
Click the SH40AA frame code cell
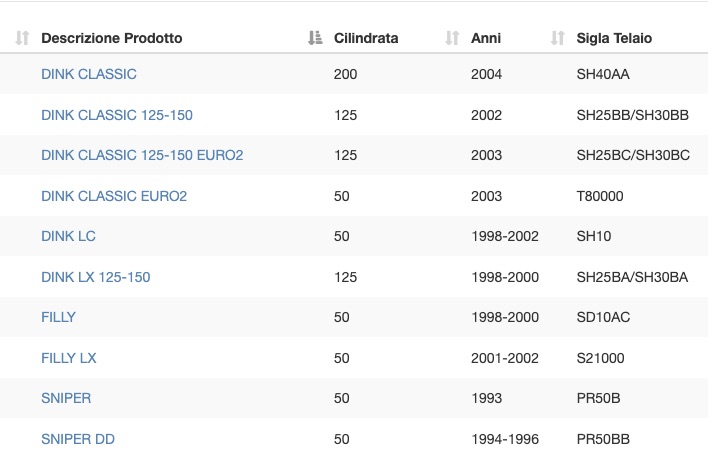pyautogui.click(x=603, y=74)
